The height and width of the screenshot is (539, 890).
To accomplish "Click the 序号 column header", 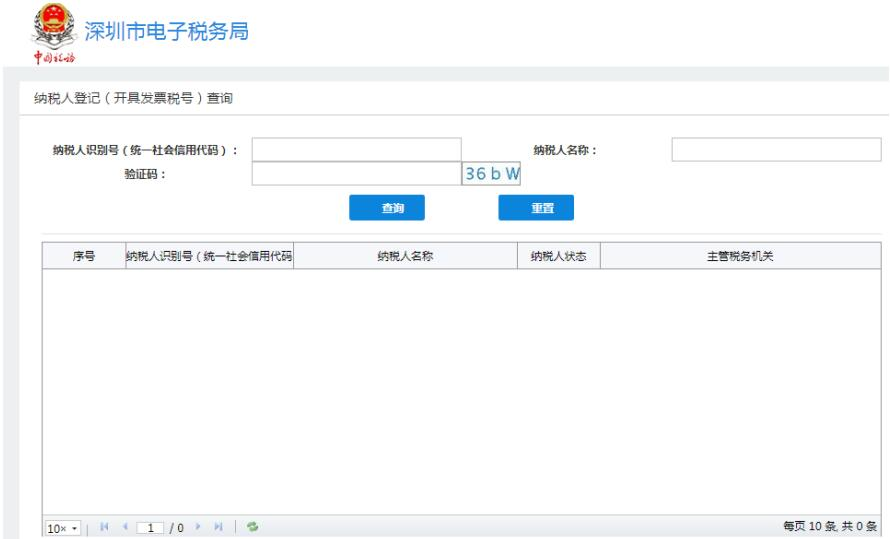I will click(x=84, y=256).
